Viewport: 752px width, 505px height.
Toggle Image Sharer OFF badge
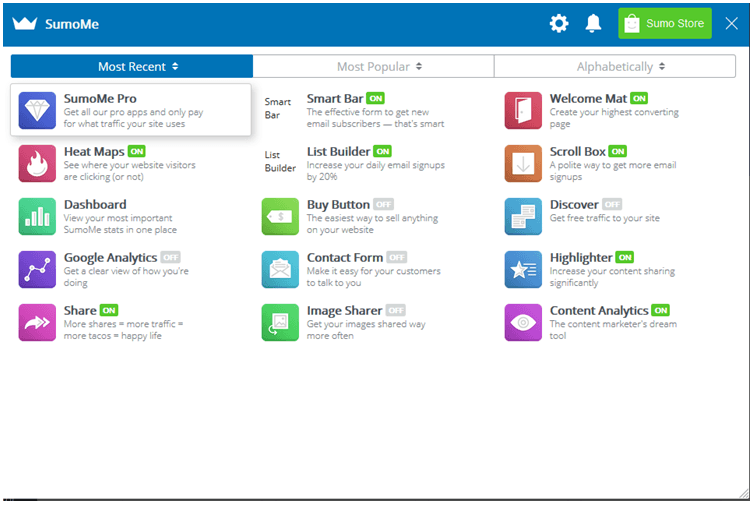coord(396,310)
